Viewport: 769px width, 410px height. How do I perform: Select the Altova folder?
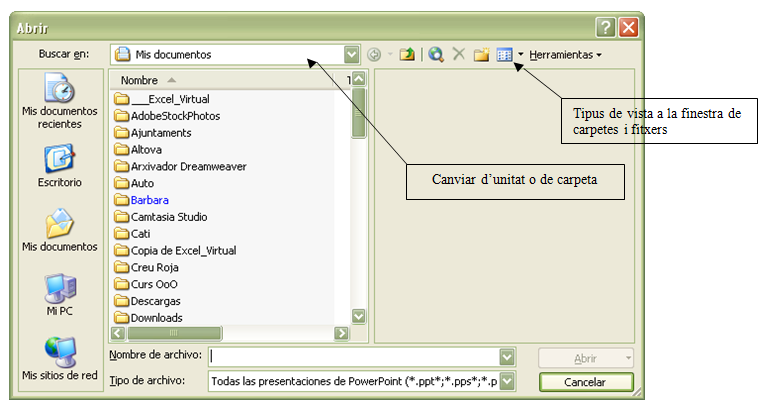[x=138, y=150]
